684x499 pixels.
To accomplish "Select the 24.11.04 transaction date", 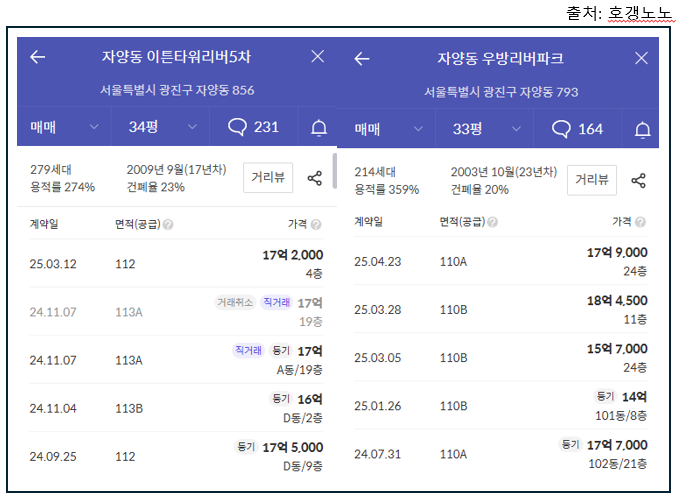I will (53, 408).
